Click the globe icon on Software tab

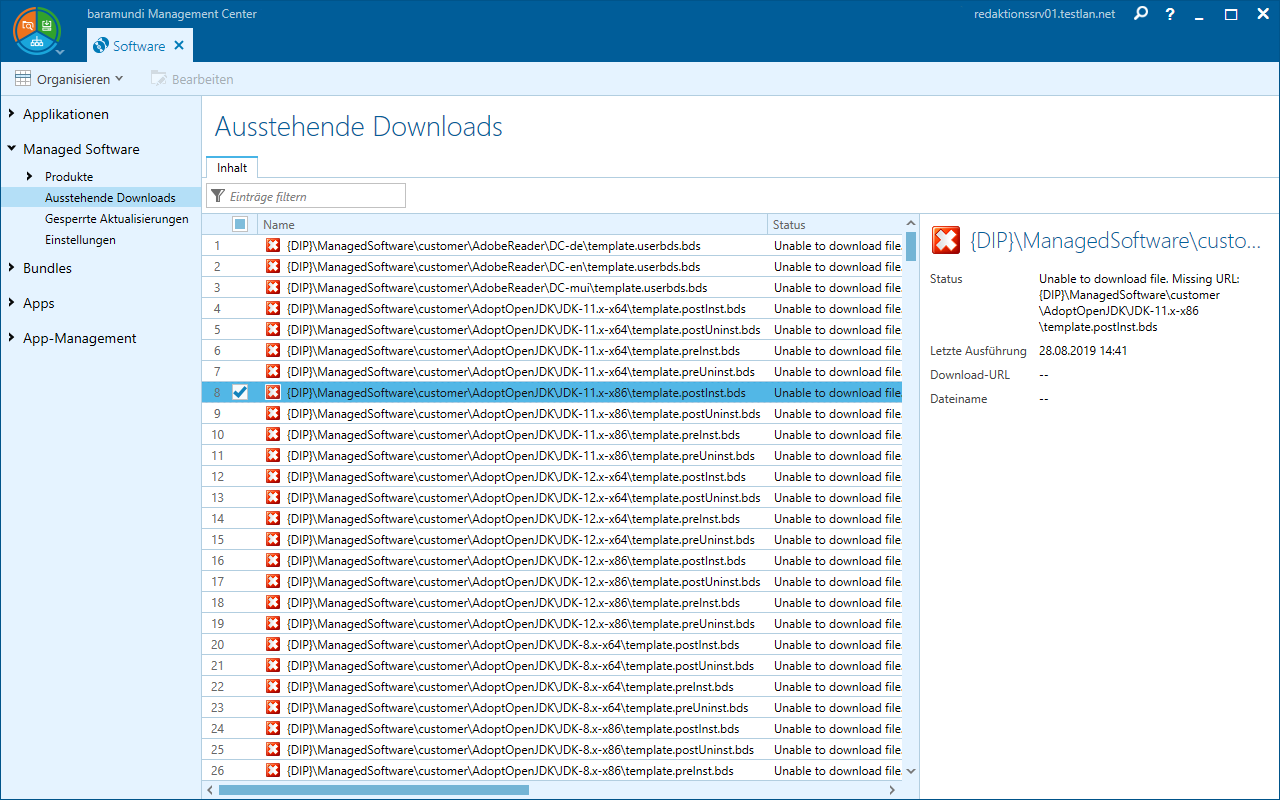(101, 46)
